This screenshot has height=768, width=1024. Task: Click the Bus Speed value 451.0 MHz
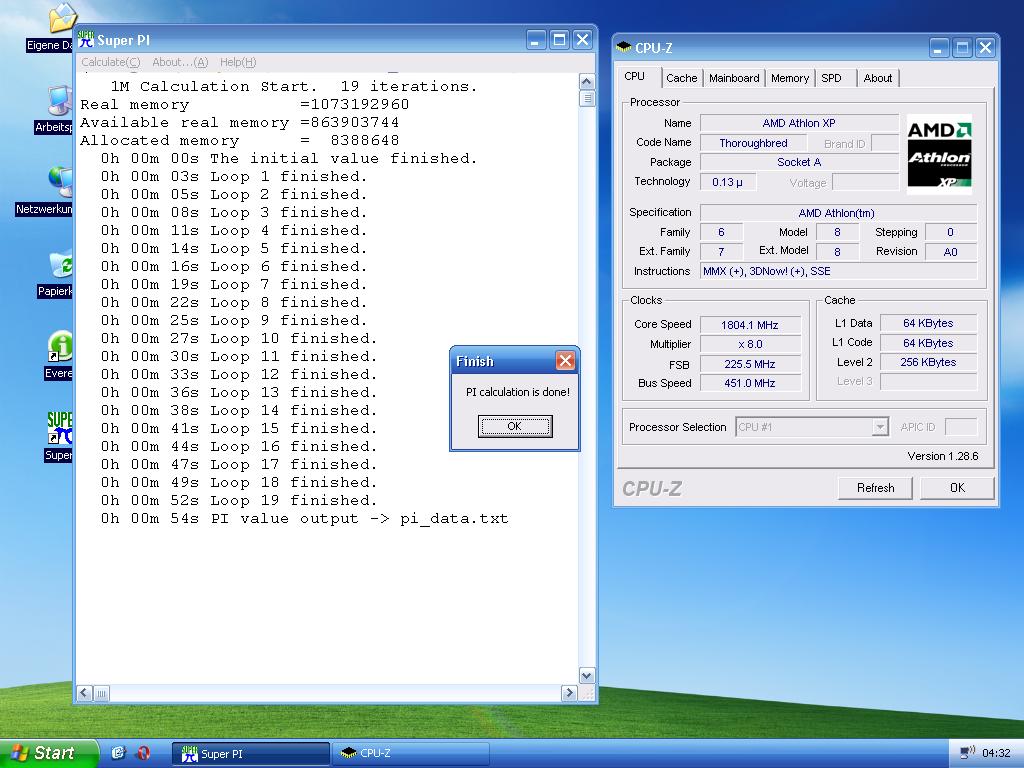coord(750,383)
